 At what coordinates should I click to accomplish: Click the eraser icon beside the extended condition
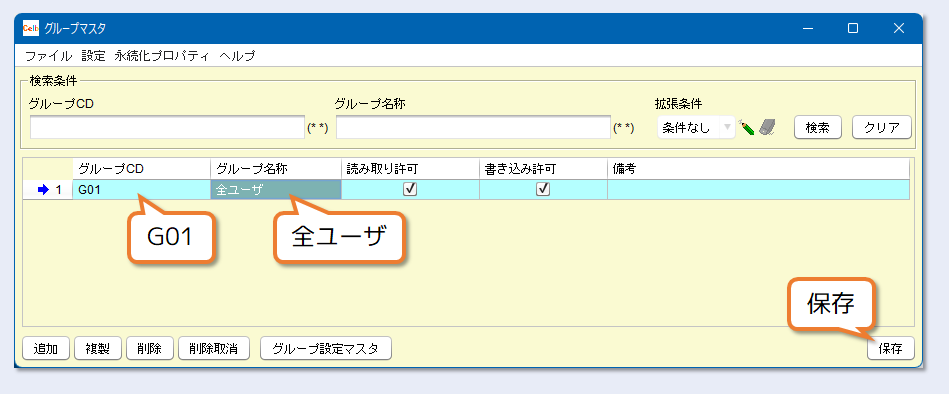click(767, 128)
